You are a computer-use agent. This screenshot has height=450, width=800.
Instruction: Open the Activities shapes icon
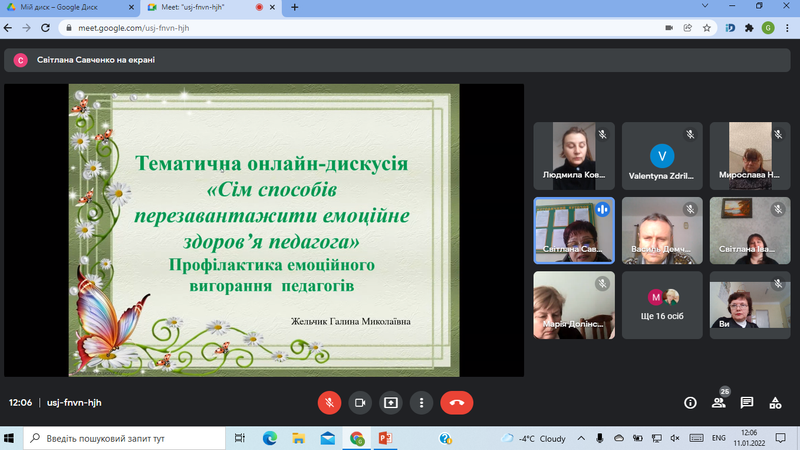coord(776,403)
